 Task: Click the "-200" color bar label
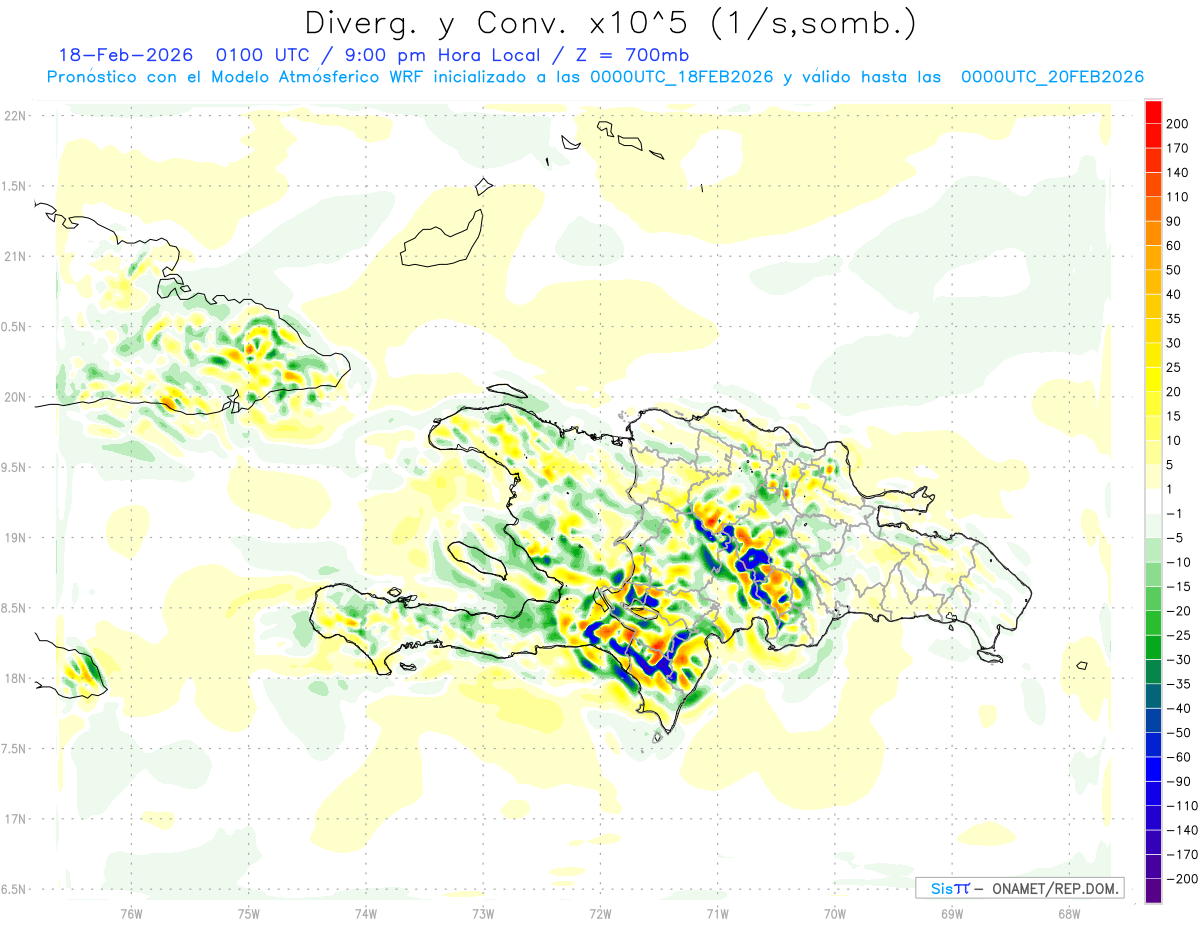[x=1183, y=879]
